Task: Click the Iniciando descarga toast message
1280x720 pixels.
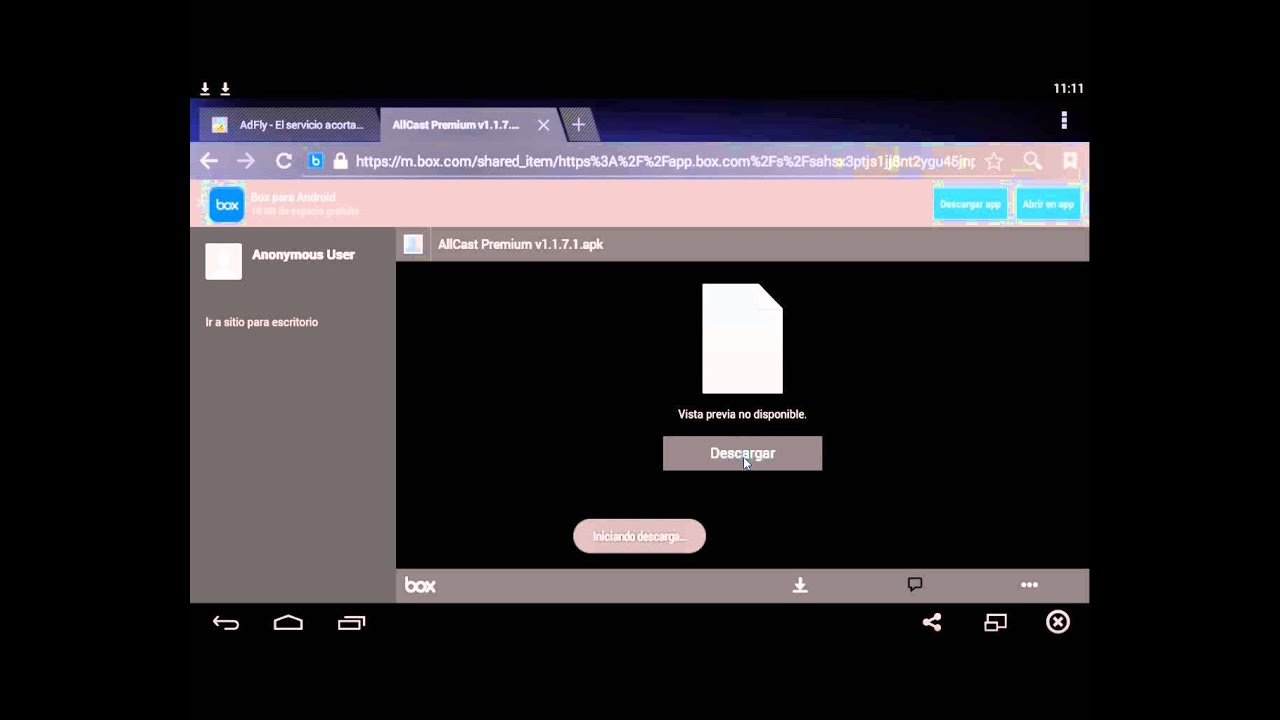Action: [639, 536]
